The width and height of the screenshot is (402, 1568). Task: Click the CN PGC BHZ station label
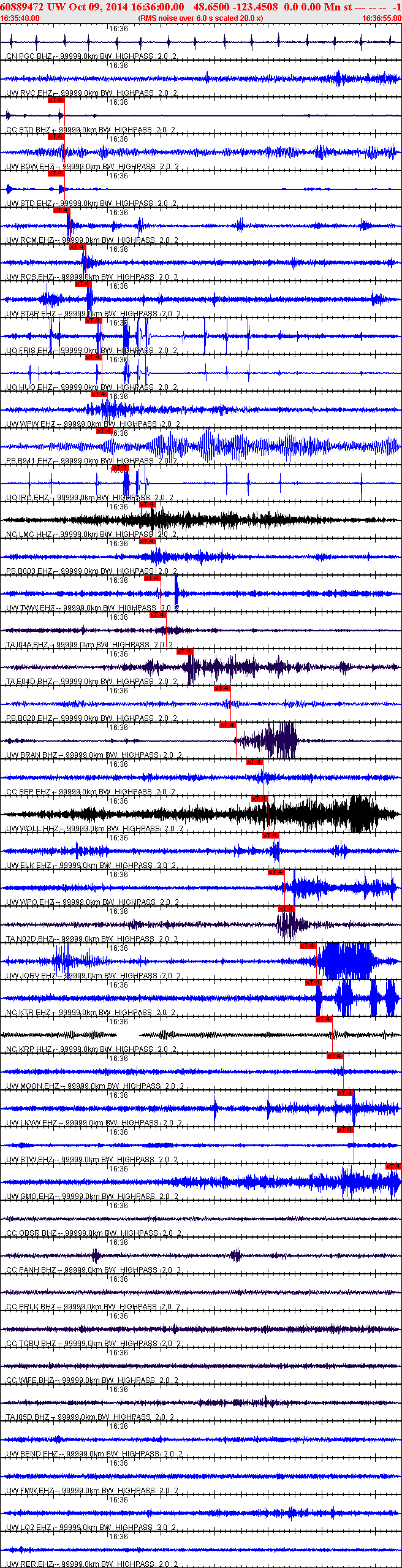[x=29, y=56]
